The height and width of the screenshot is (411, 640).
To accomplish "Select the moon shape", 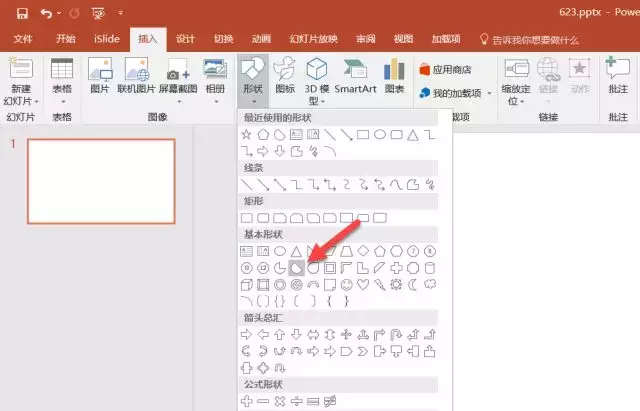I will pos(413,284).
